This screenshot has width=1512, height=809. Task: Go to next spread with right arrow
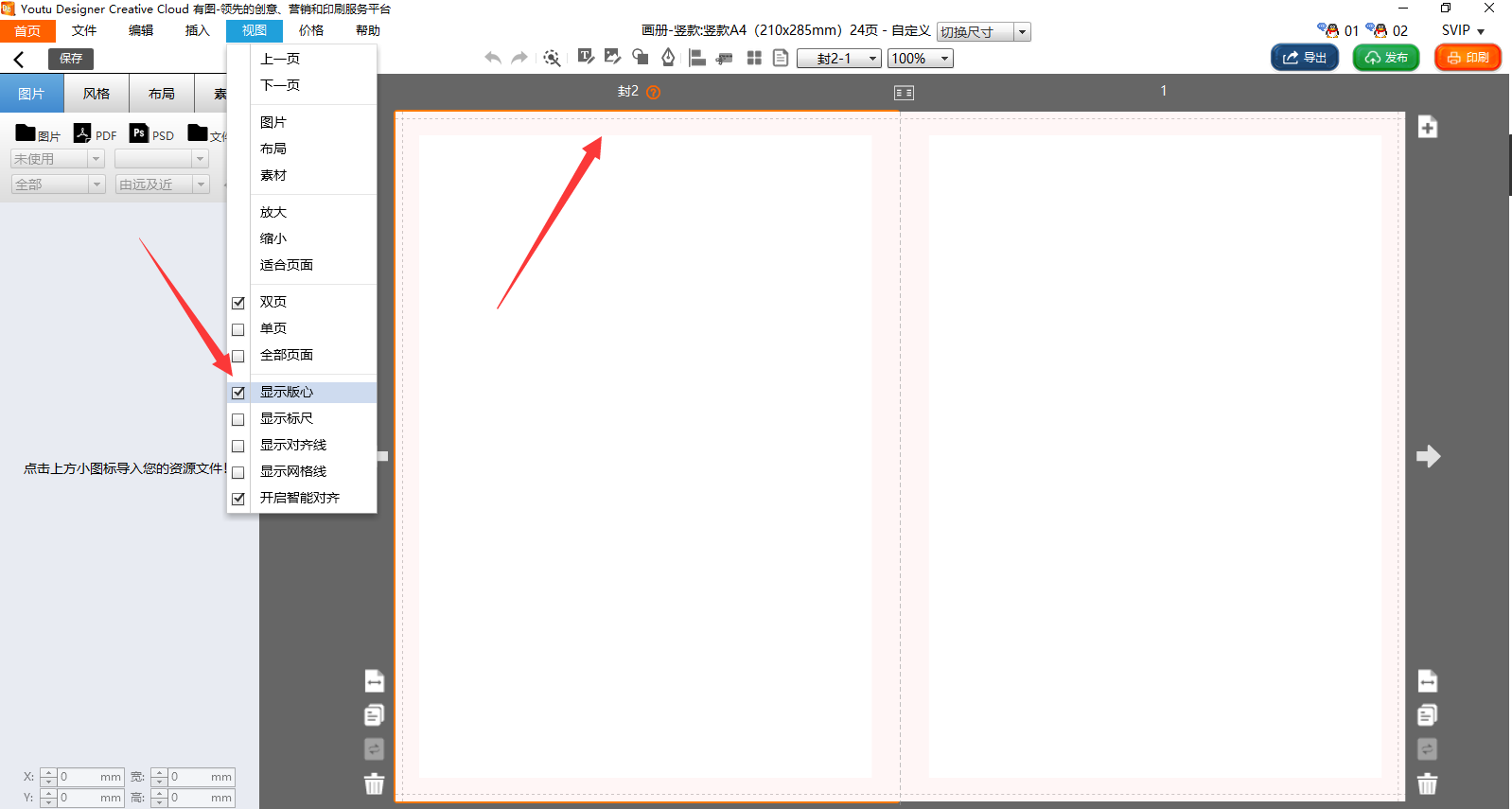(x=1427, y=456)
